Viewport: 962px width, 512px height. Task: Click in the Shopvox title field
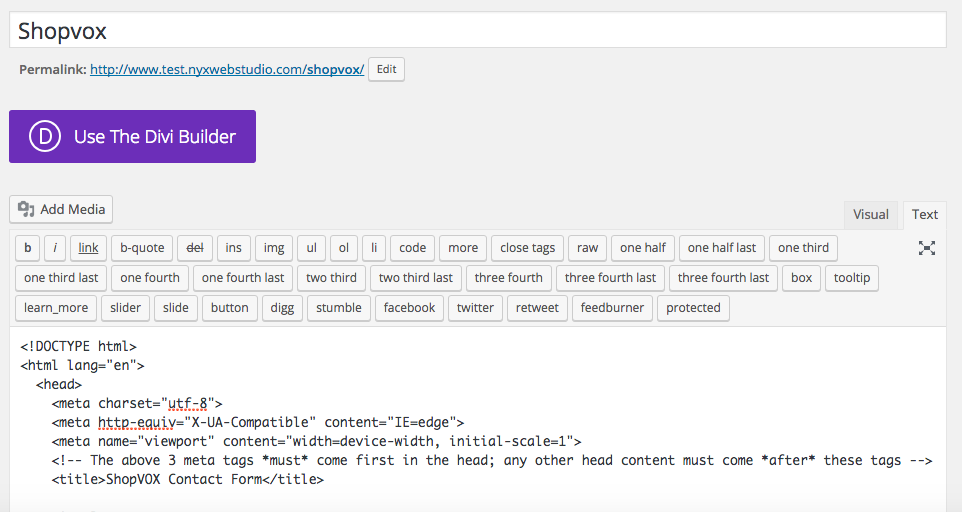tap(478, 30)
